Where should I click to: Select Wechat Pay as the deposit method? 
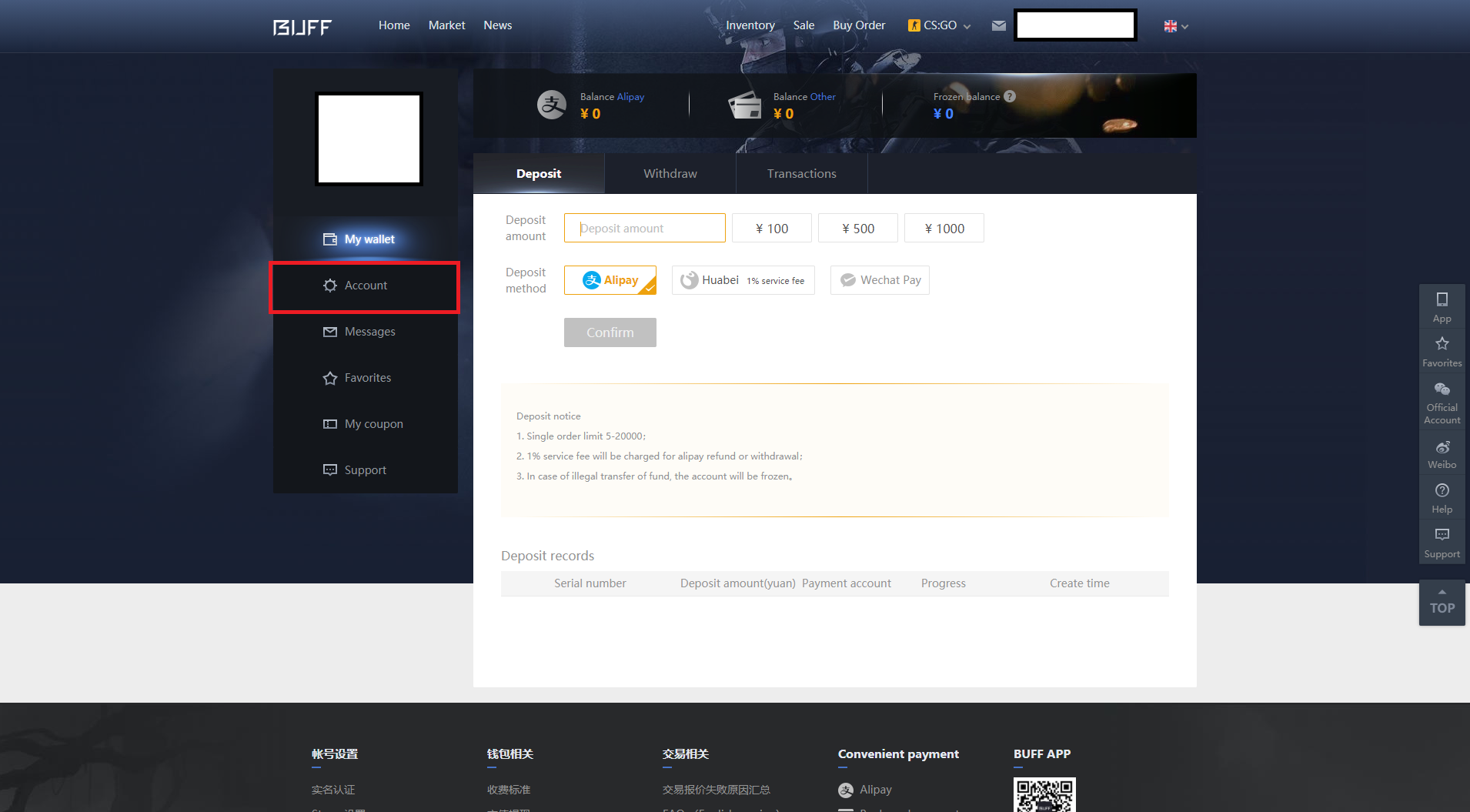880,280
